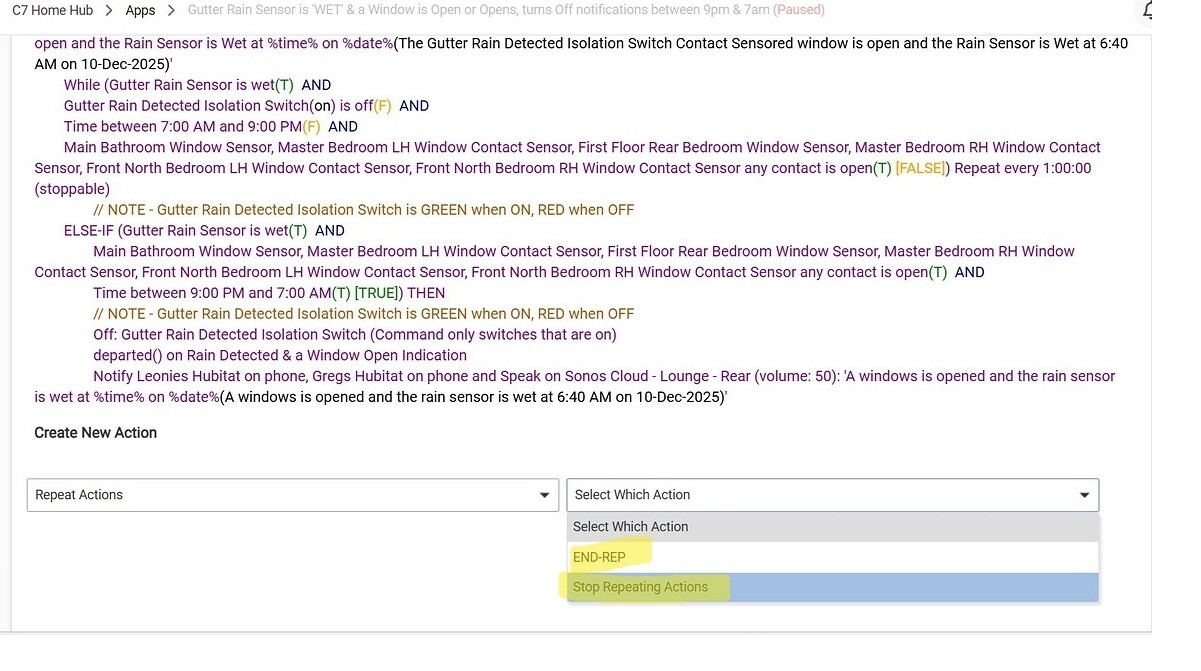Screen dimensions: 1201x671
Task: Click the Create New Action heading
Action: coord(95,433)
